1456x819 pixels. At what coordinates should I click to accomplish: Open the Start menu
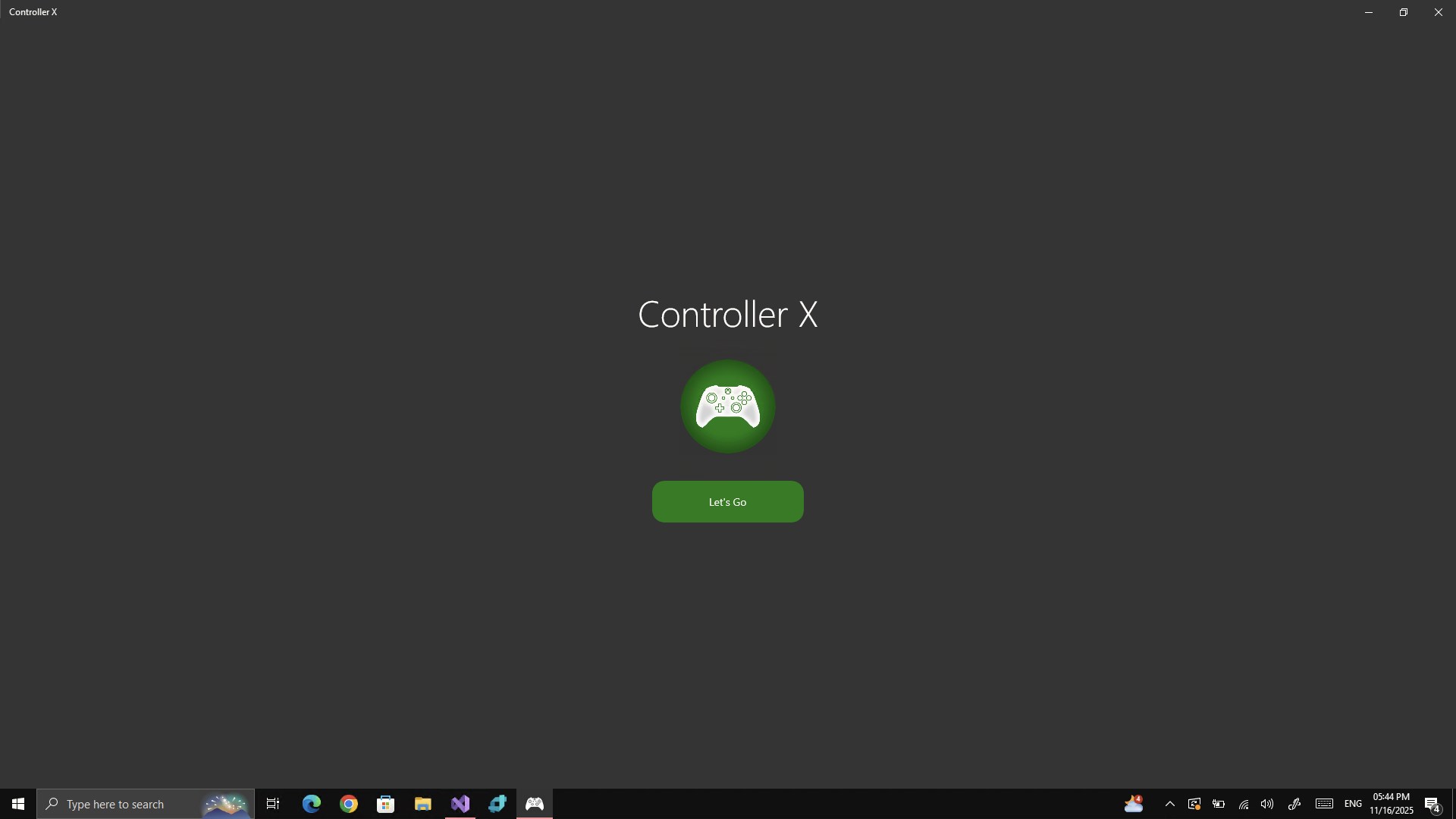(x=17, y=804)
